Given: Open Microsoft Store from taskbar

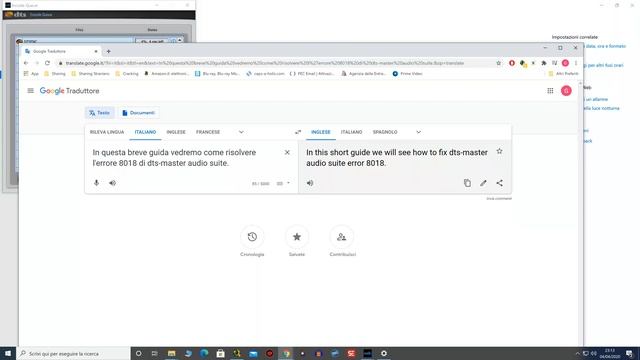Looking at the screenshot, I should click(x=220, y=353).
